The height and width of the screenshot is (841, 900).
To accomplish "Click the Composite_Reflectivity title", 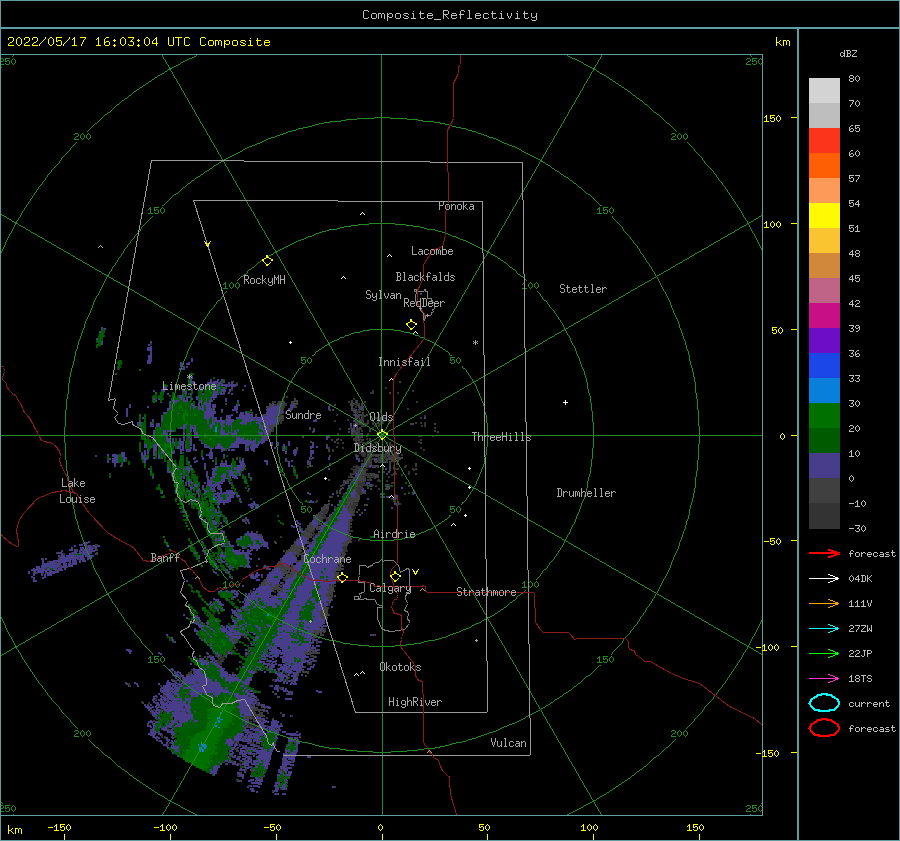I will [450, 15].
